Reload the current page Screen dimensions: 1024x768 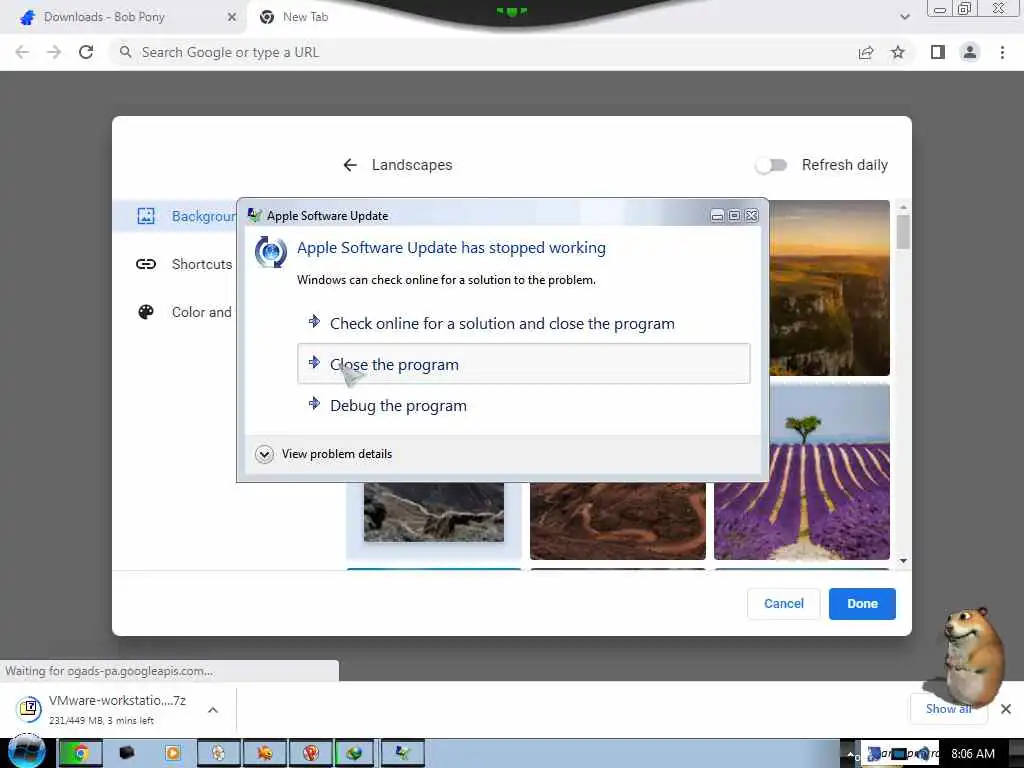click(x=86, y=52)
